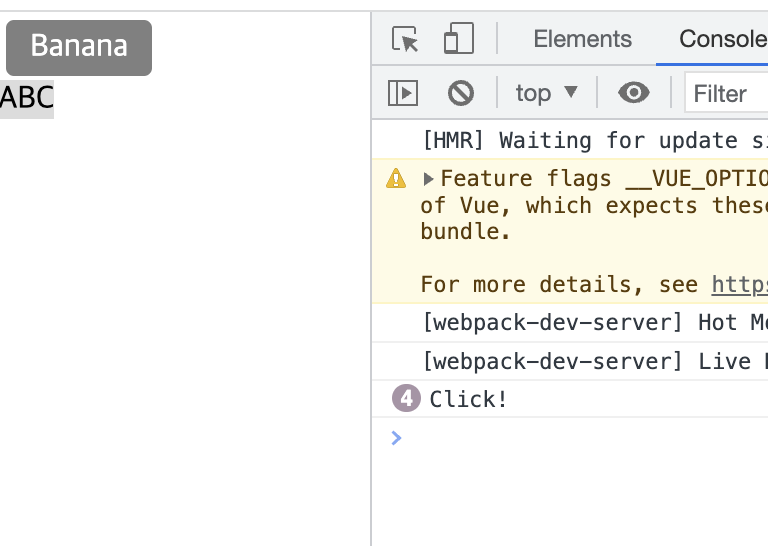Open the https link in warning
The image size is (768, 546).
740,284
